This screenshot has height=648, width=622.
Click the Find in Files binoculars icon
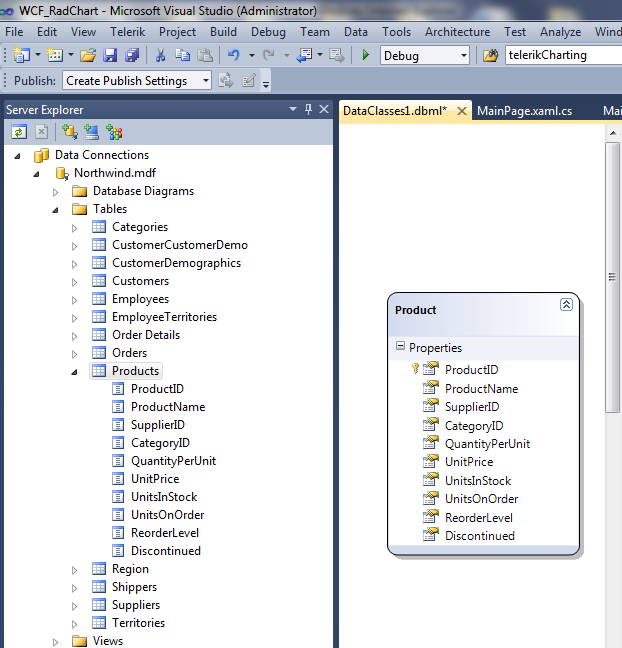pyautogui.click(x=491, y=55)
